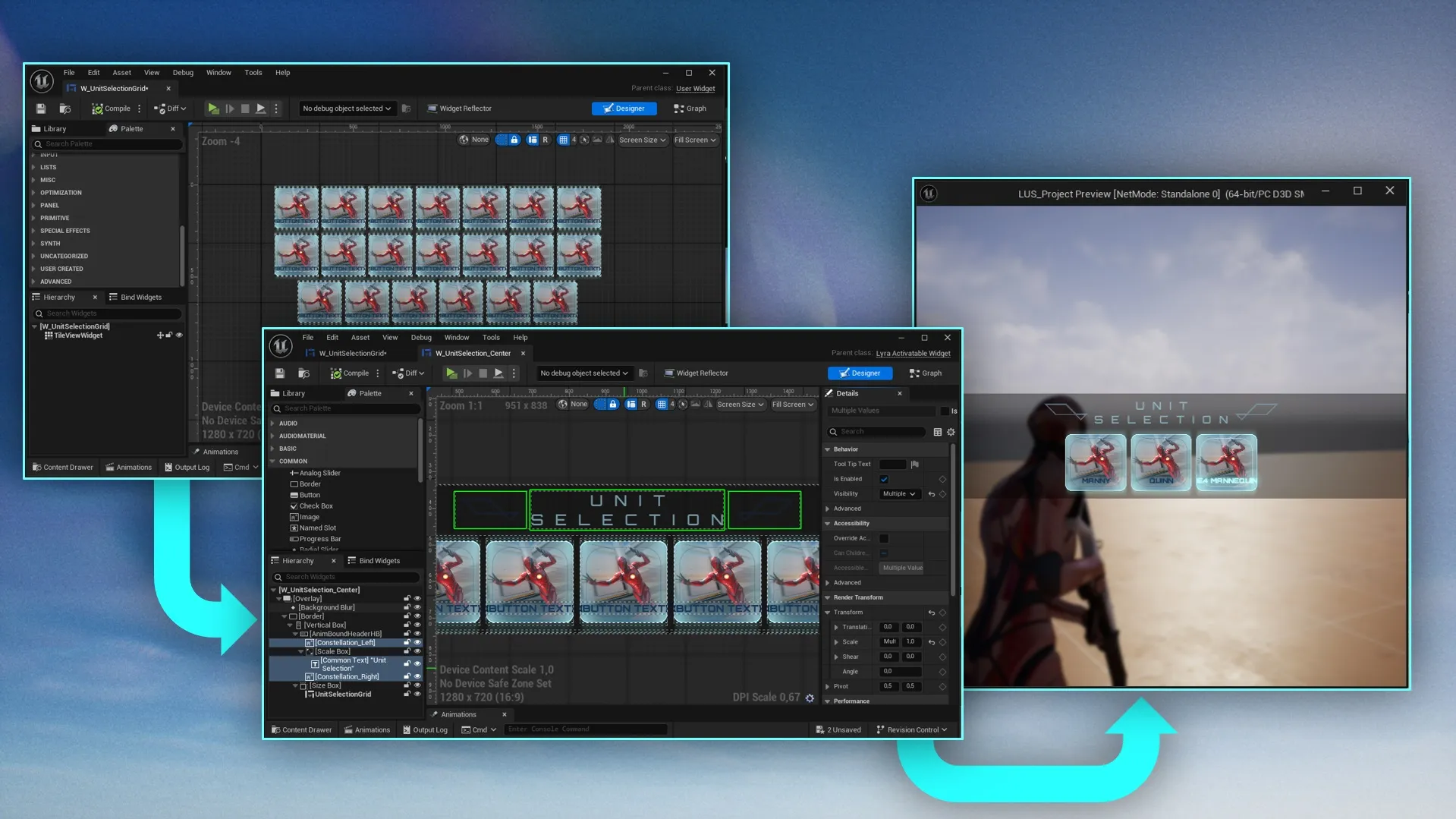Hide [Background Blur] with its eye icon
The width and height of the screenshot is (1456, 819).
pyautogui.click(x=417, y=608)
